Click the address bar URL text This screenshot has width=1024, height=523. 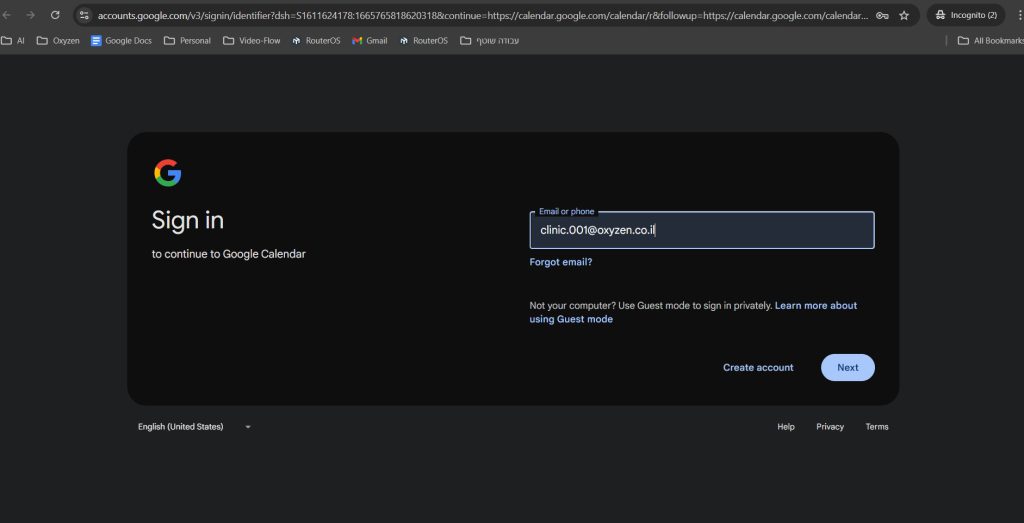point(483,15)
